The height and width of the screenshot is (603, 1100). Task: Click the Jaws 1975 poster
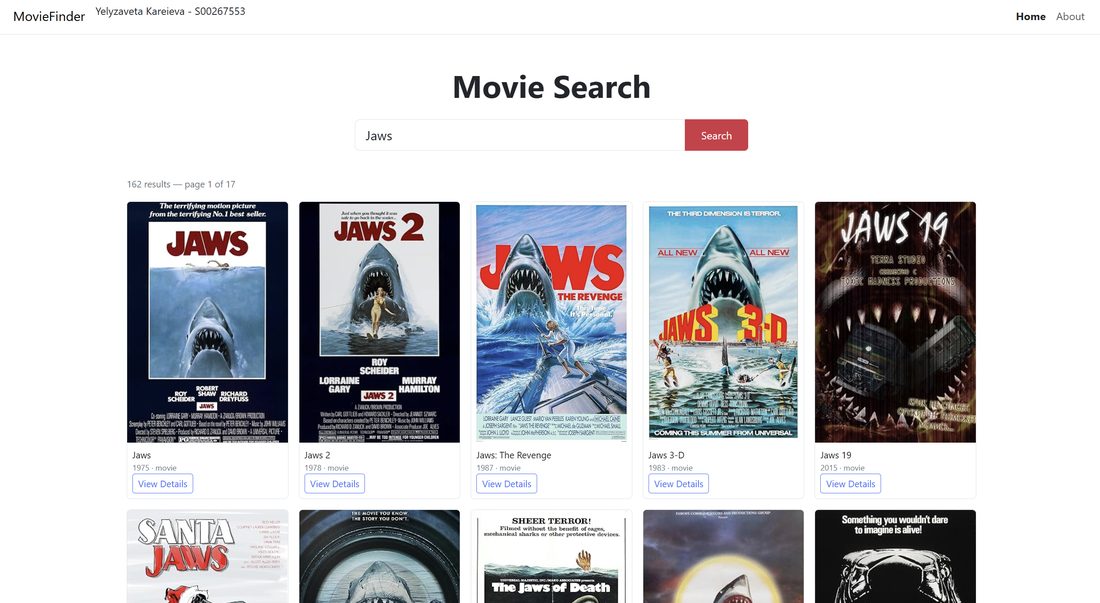click(208, 323)
